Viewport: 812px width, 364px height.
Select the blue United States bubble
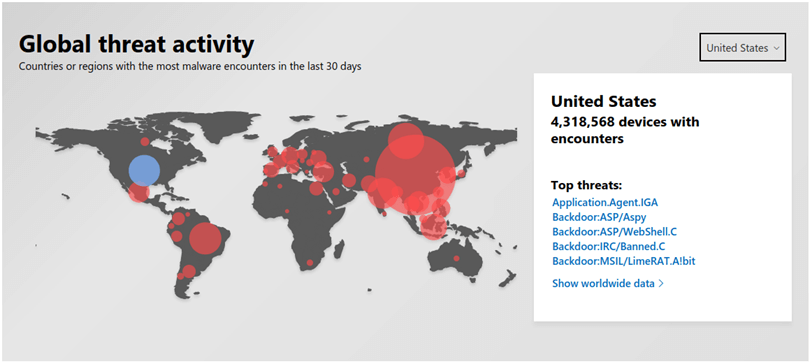[x=144, y=170]
